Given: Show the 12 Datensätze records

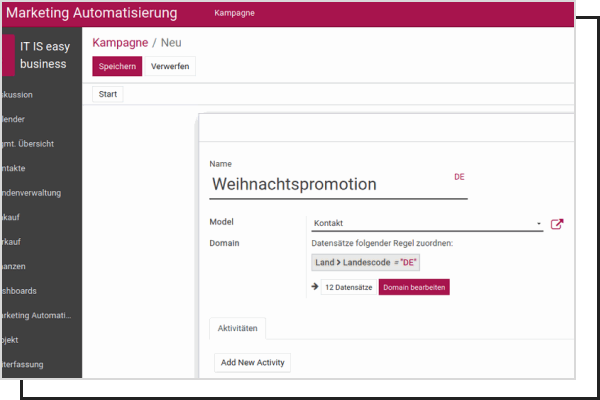Looking at the screenshot, I should point(348,287).
